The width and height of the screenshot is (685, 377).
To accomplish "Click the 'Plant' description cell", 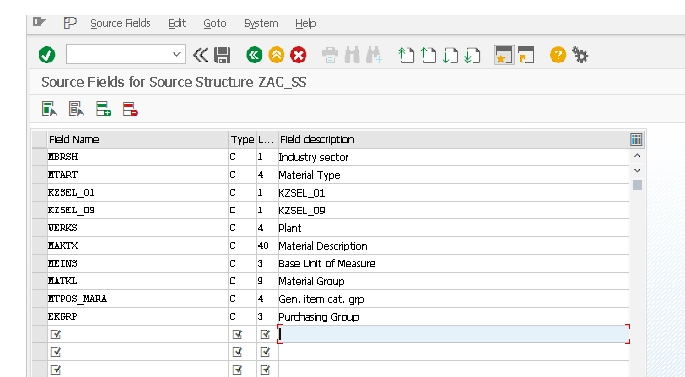I will pos(453,228).
